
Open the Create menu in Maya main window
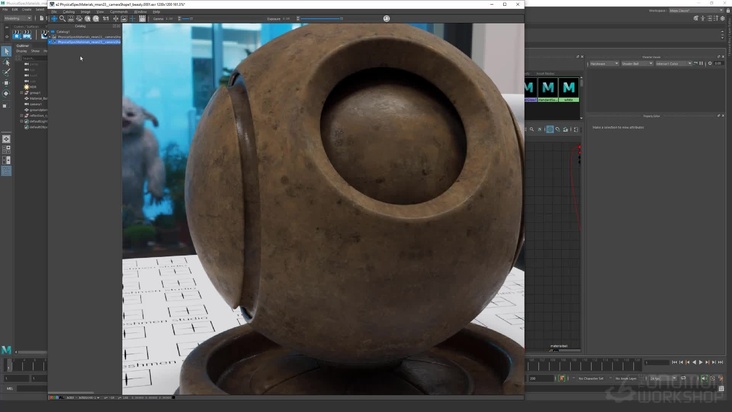click(27, 9)
